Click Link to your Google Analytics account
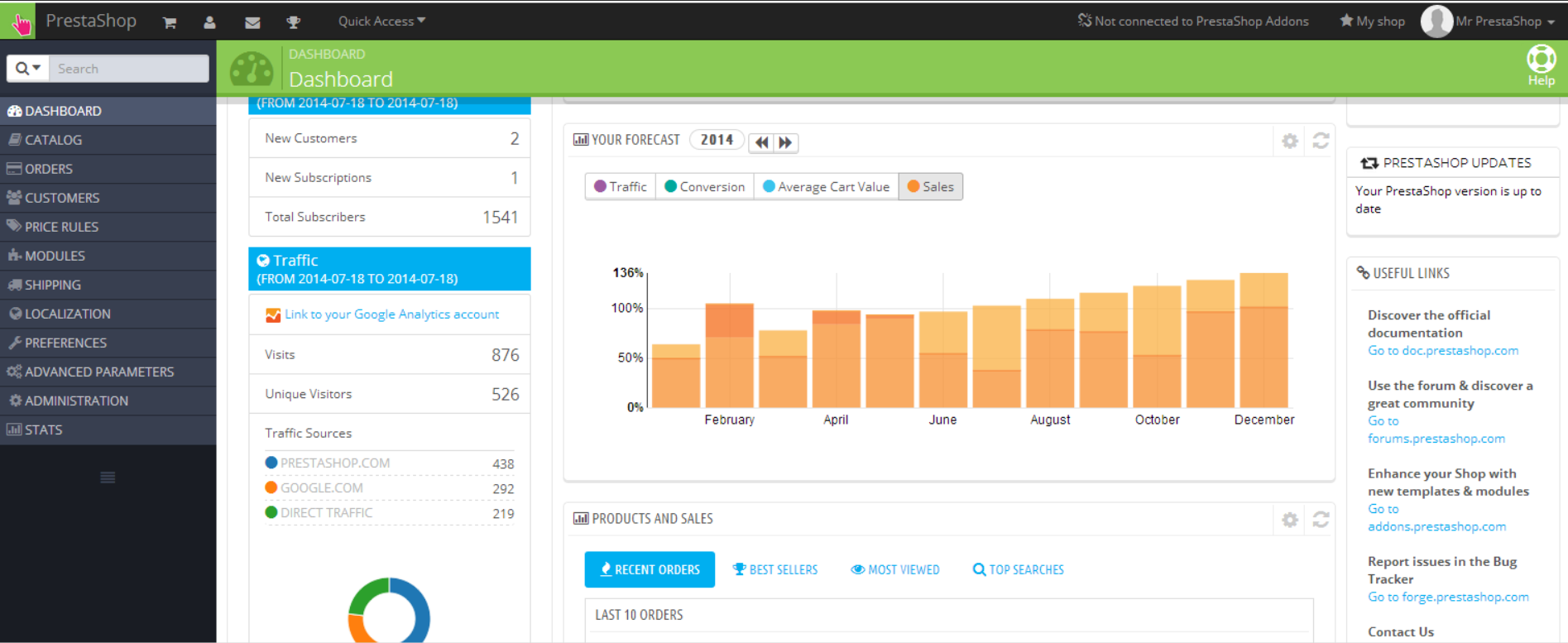Image resolution: width=1568 pixels, height=643 pixels. coord(391,314)
